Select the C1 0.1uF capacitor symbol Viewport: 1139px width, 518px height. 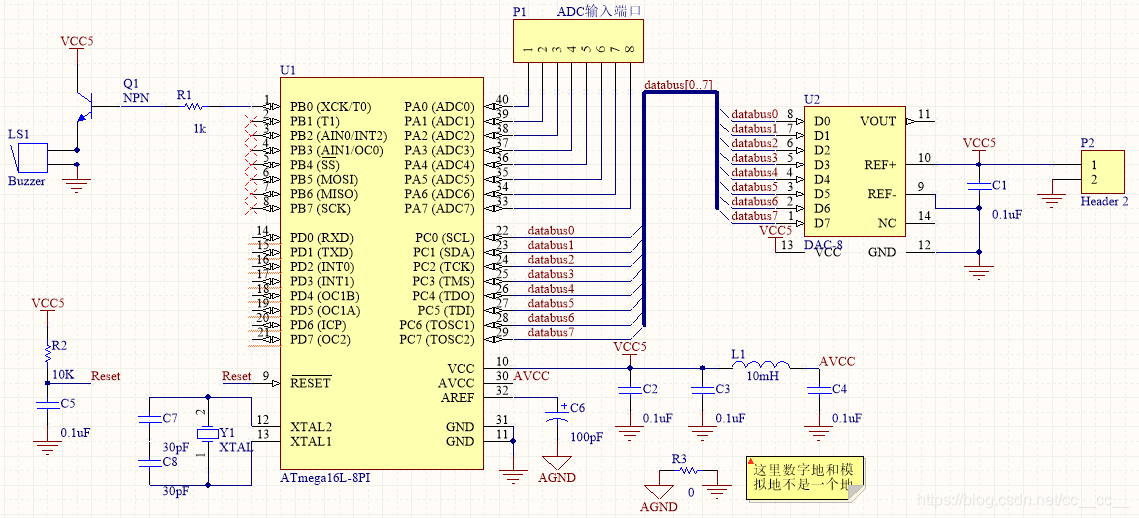[978, 186]
